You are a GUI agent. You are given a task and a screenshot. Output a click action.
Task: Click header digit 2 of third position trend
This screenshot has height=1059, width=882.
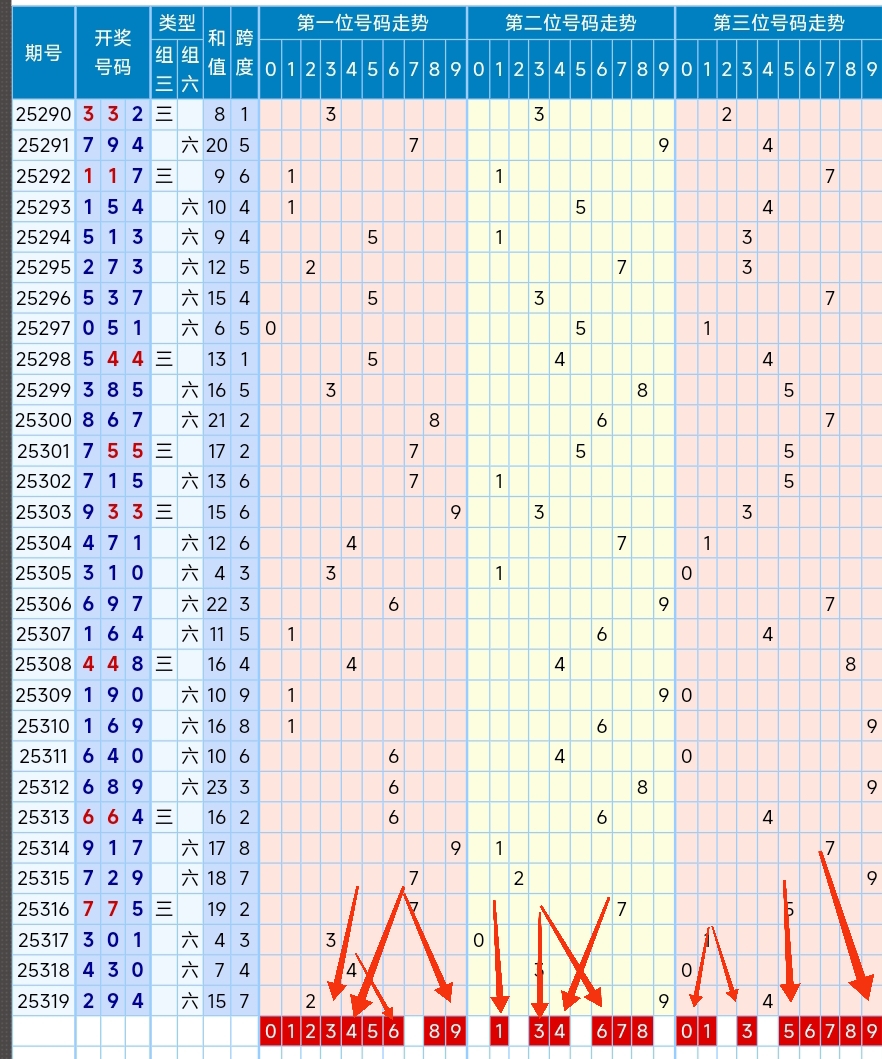point(726,69)
